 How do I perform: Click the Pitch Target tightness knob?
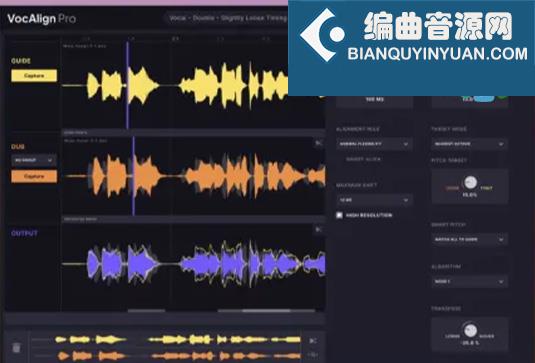[x=470, y=183]
